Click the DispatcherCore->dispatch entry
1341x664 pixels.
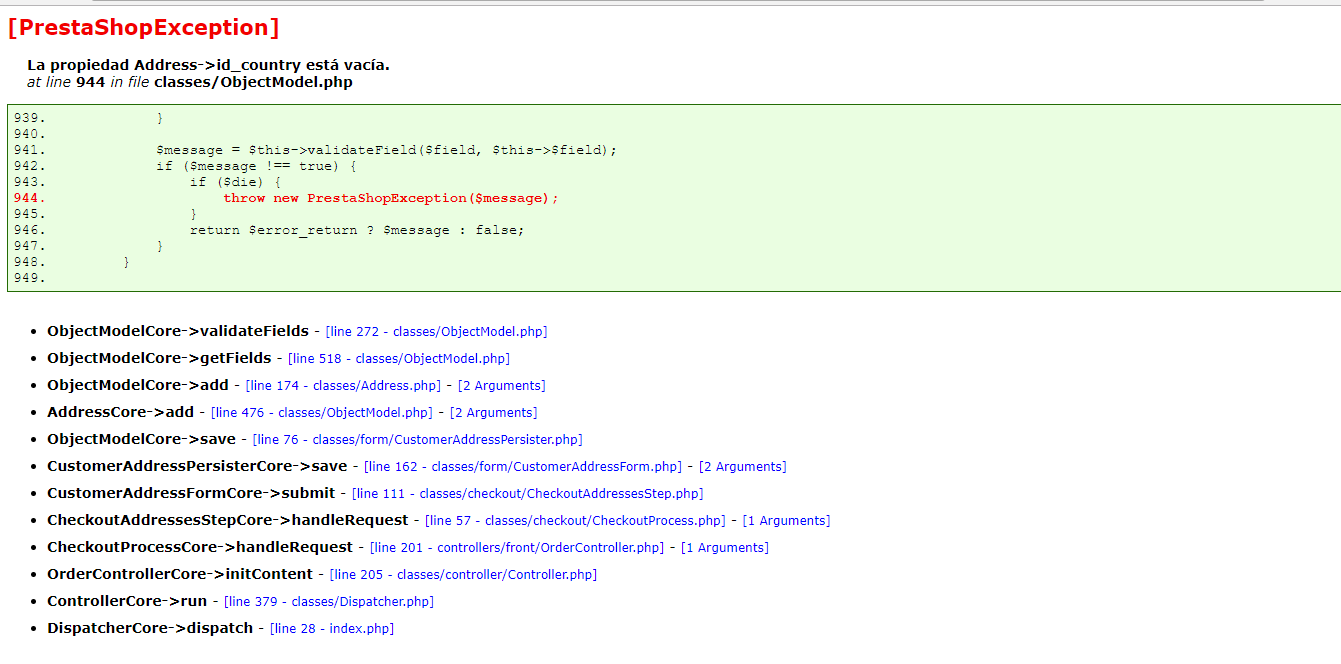[150, 628]
